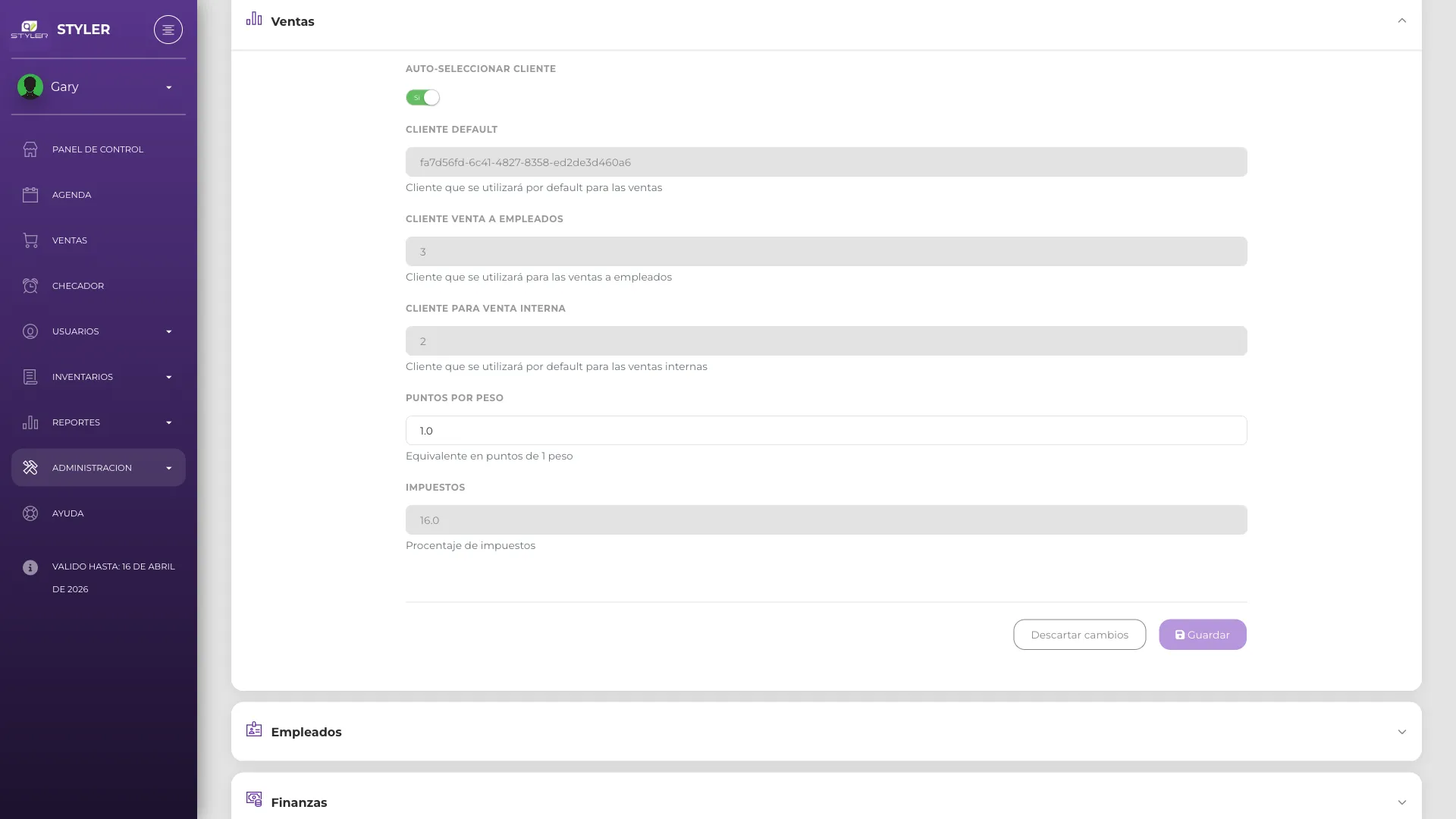Click the Panel de Control store icon
The width and height of the screenshot is (1456, 819).
click(30, 149)
